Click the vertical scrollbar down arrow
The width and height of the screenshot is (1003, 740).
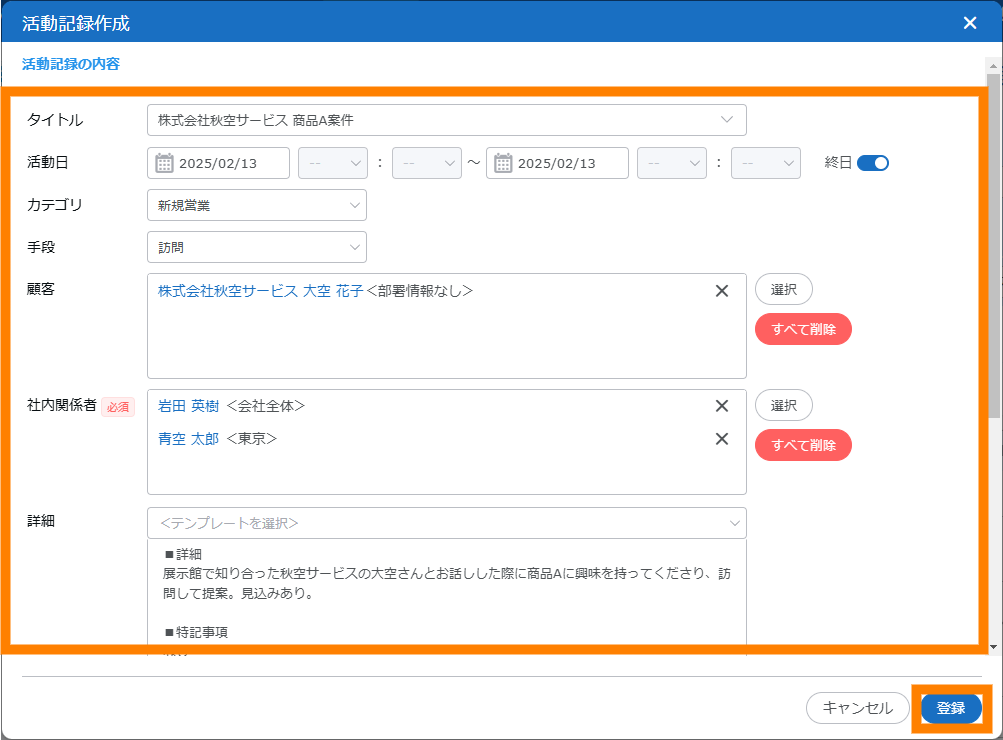click(x=993, y=647)
